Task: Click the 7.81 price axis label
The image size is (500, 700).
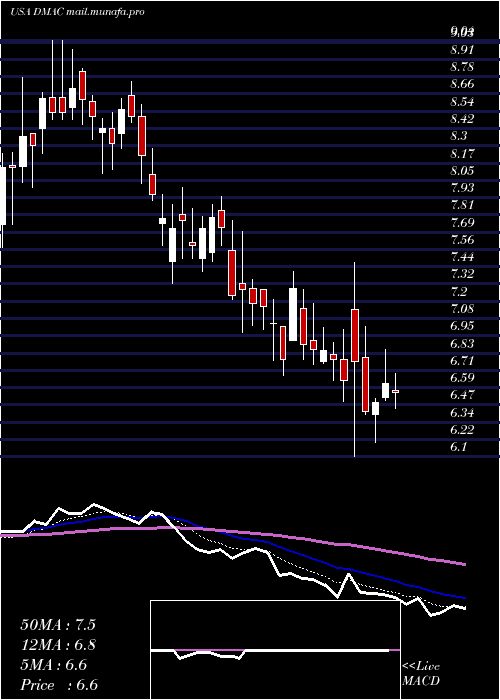Action: tap(462, 205)
